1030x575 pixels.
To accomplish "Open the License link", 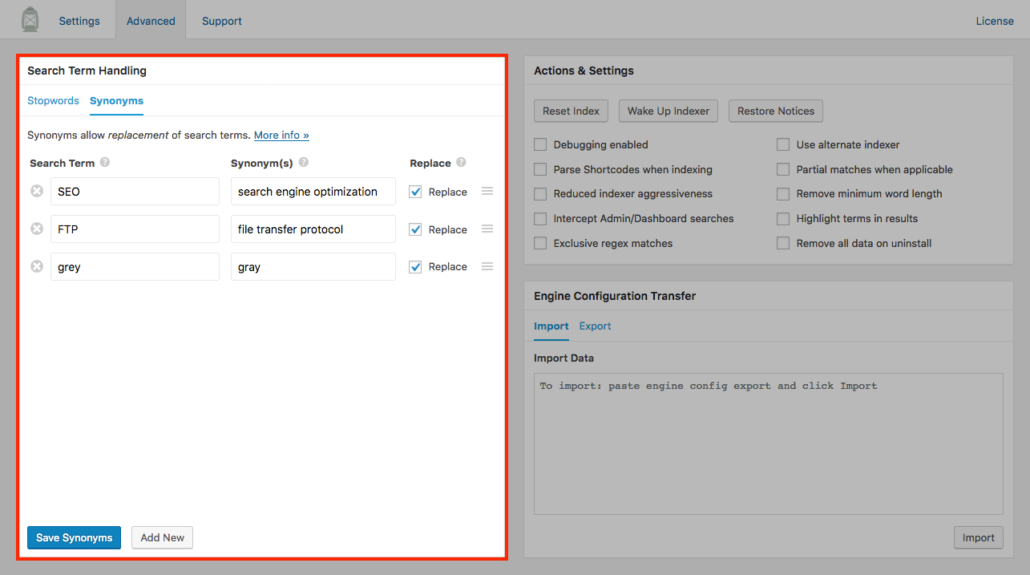I will 995,21.
